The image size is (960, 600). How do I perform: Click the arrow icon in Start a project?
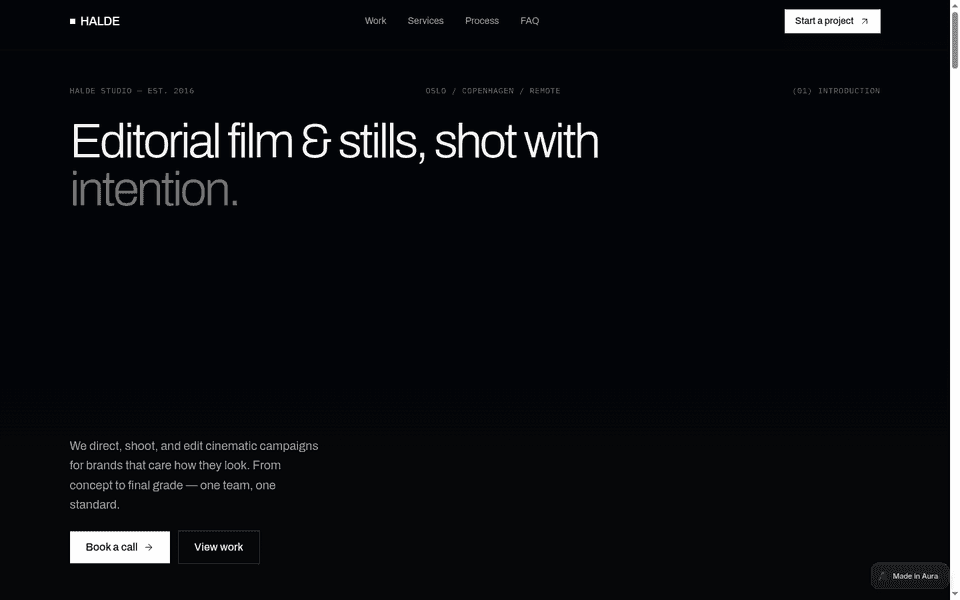(864, 21)
